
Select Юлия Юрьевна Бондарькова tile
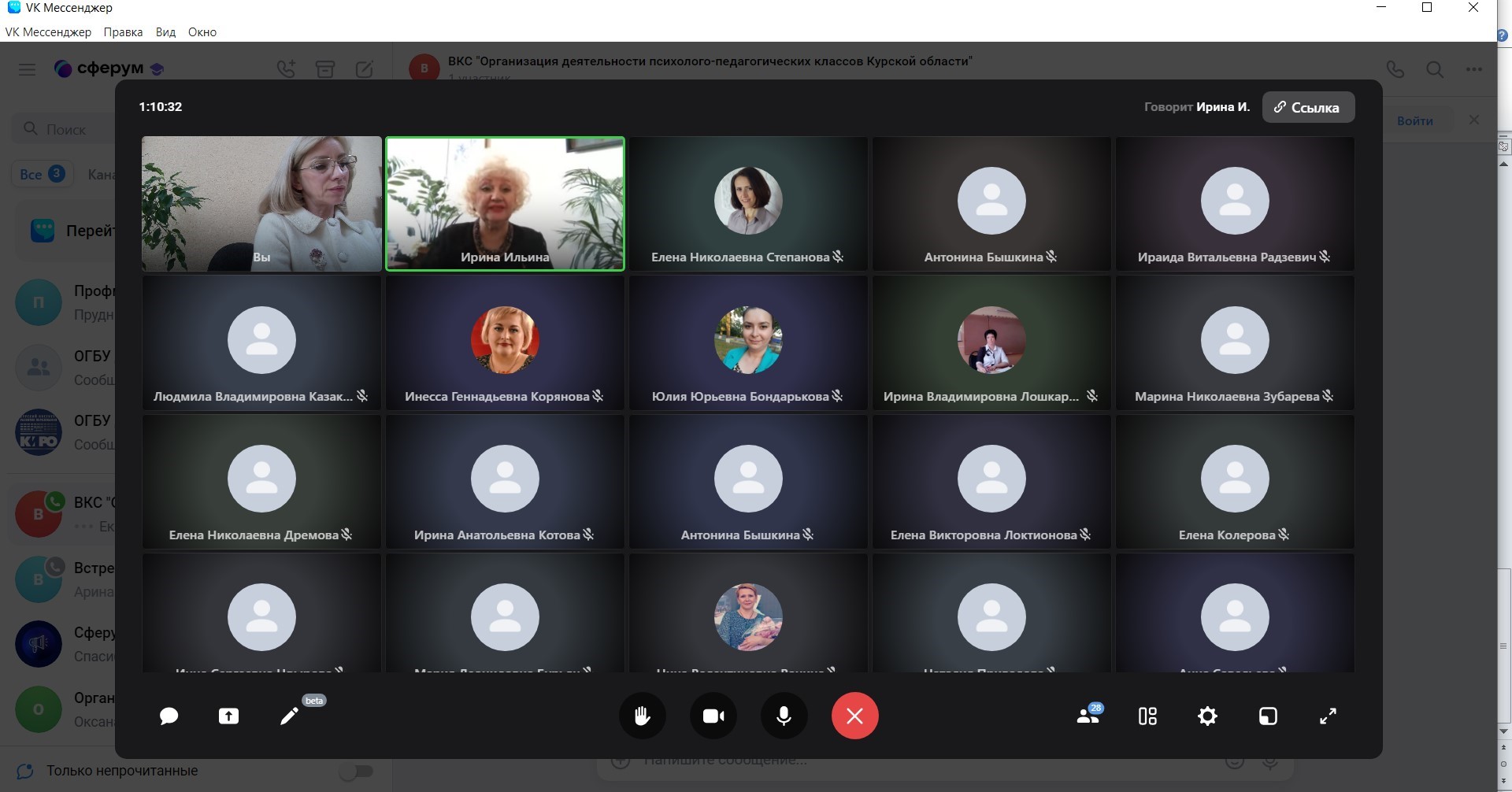(x=748, y=342)
